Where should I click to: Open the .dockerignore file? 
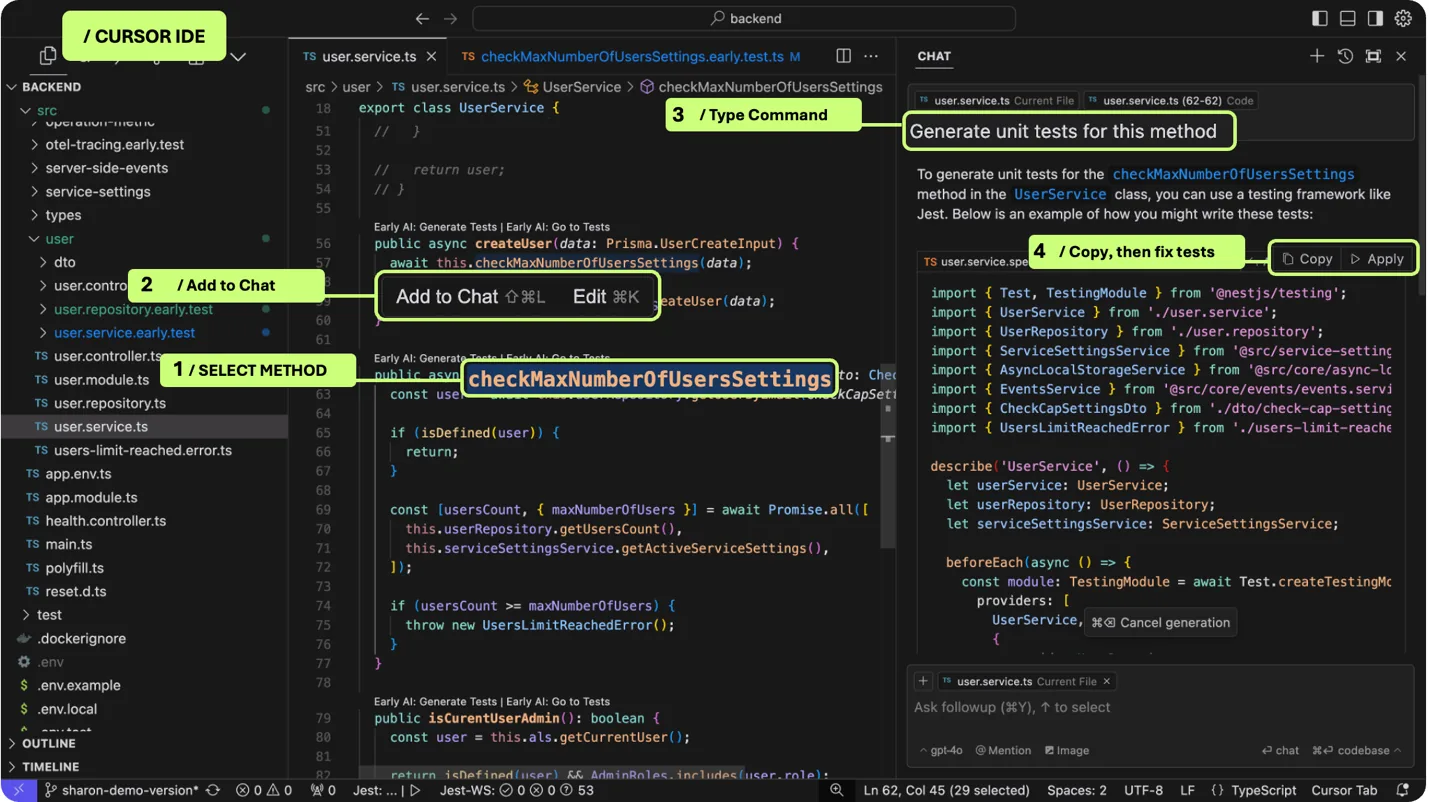(x=81, y=638)
